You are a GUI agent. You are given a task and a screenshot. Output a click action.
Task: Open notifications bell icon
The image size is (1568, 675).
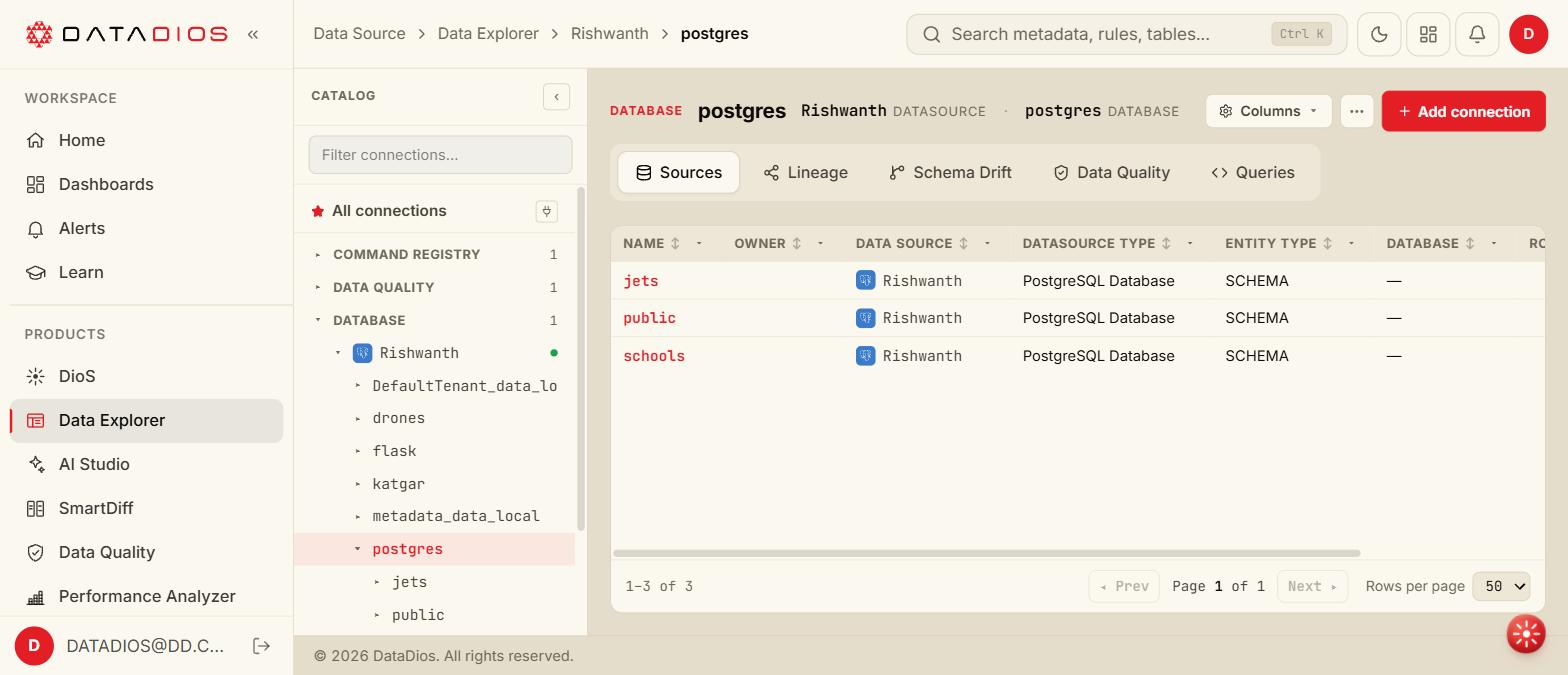1477,34
